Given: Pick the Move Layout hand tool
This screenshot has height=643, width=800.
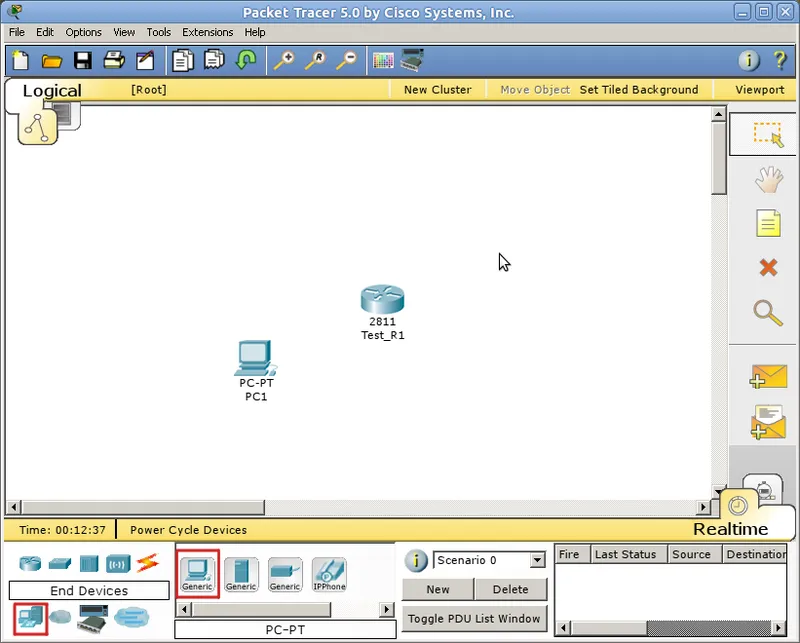Looking at the screenshot, I should coord(768,180).
